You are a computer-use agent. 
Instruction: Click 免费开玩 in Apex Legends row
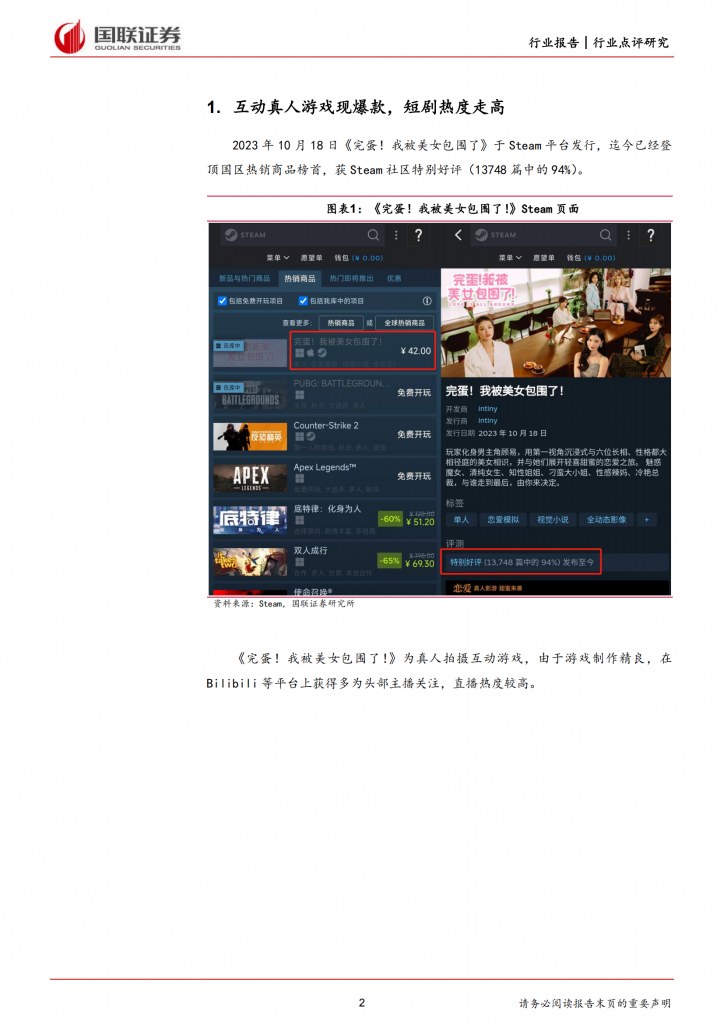pos(414,476)
